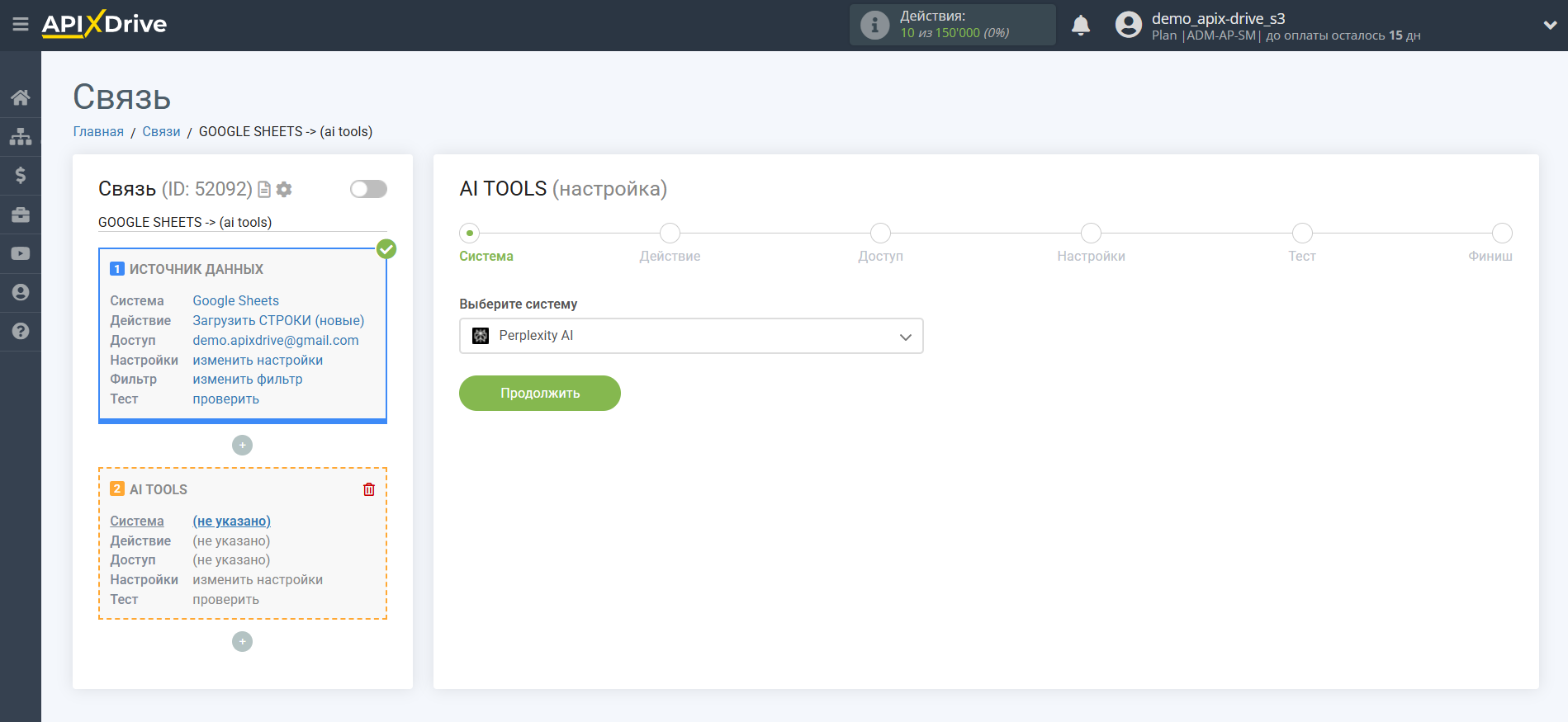Add step with plus below AI TOOLS
1568x722 pixels.
pos(242,641)
